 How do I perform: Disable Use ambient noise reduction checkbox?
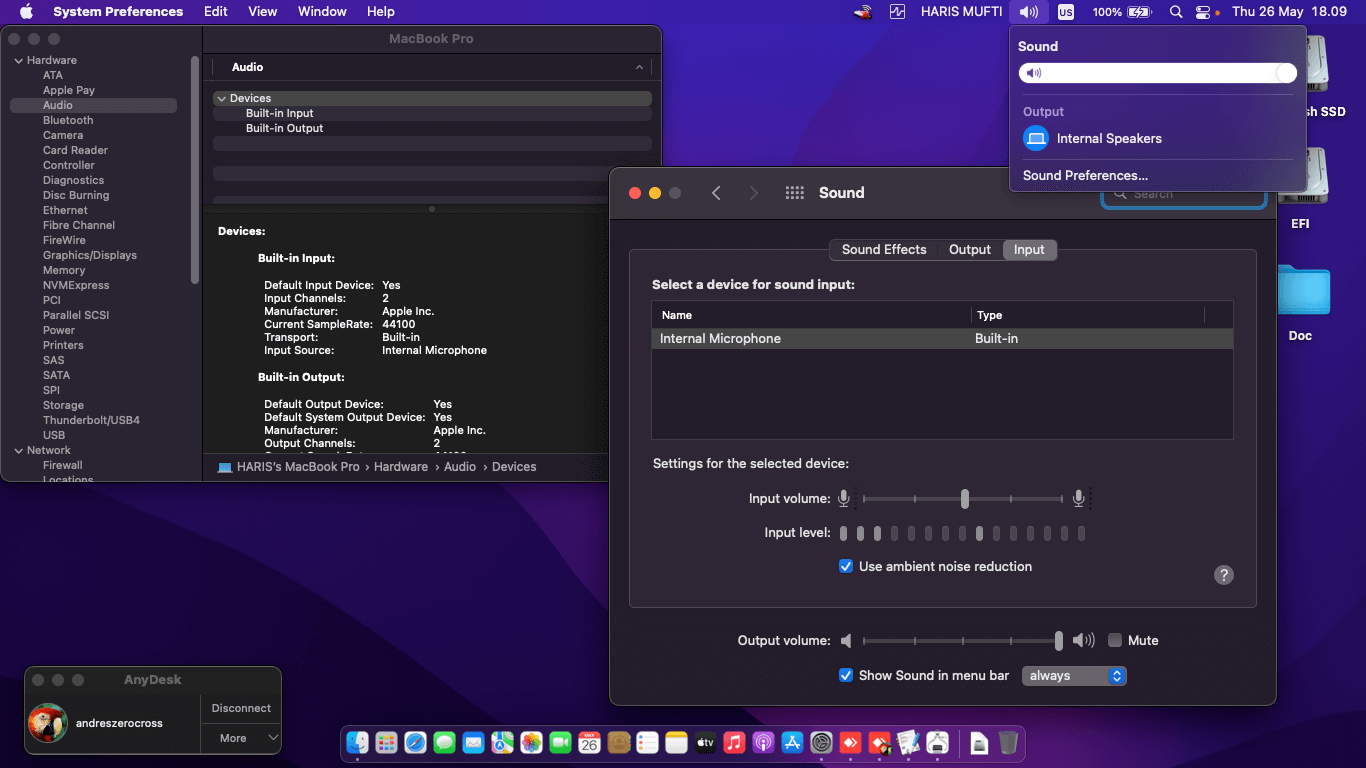tap(846, 566)
